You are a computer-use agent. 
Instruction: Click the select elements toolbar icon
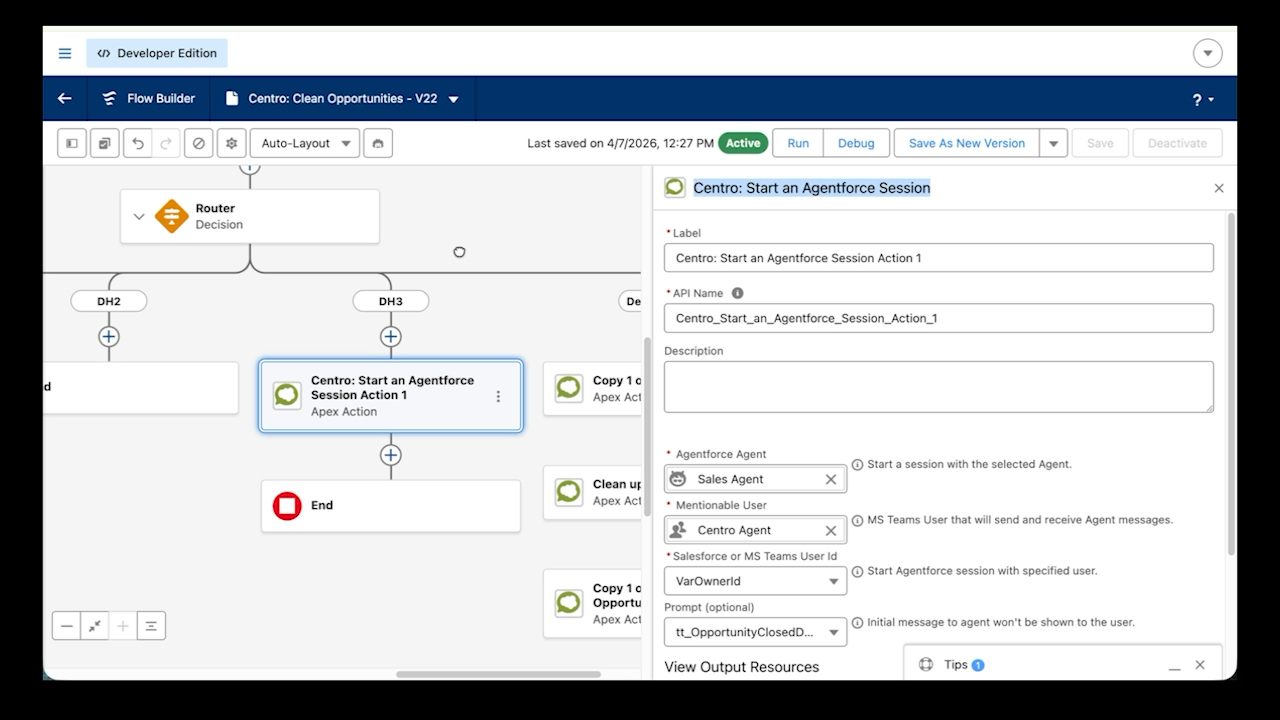point(105,143)
